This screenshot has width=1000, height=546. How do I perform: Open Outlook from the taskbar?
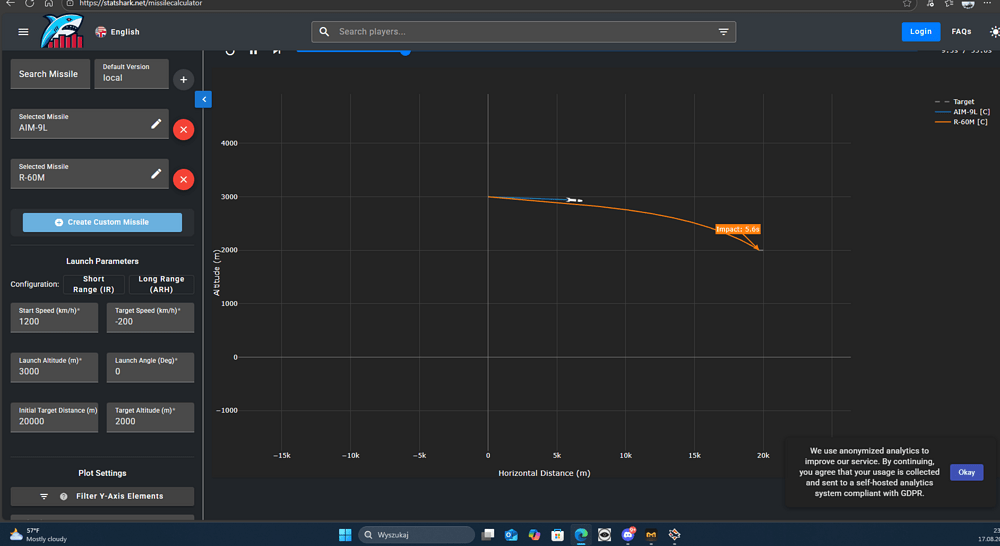pos(511,535)
